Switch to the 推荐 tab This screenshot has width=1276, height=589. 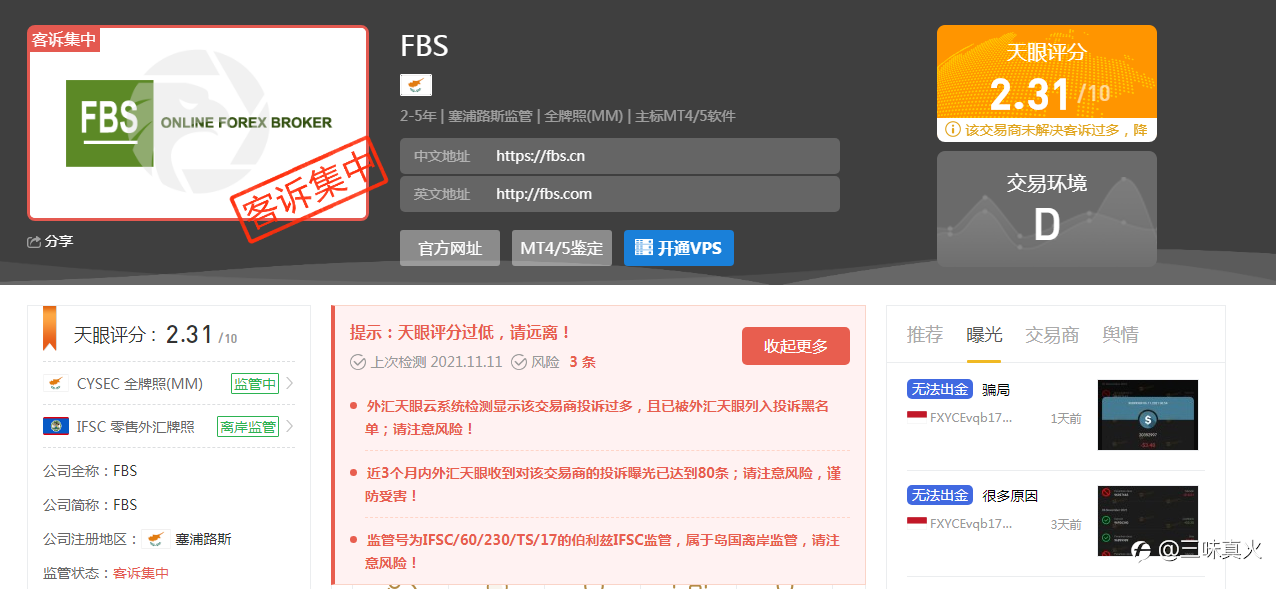[925, 335]
